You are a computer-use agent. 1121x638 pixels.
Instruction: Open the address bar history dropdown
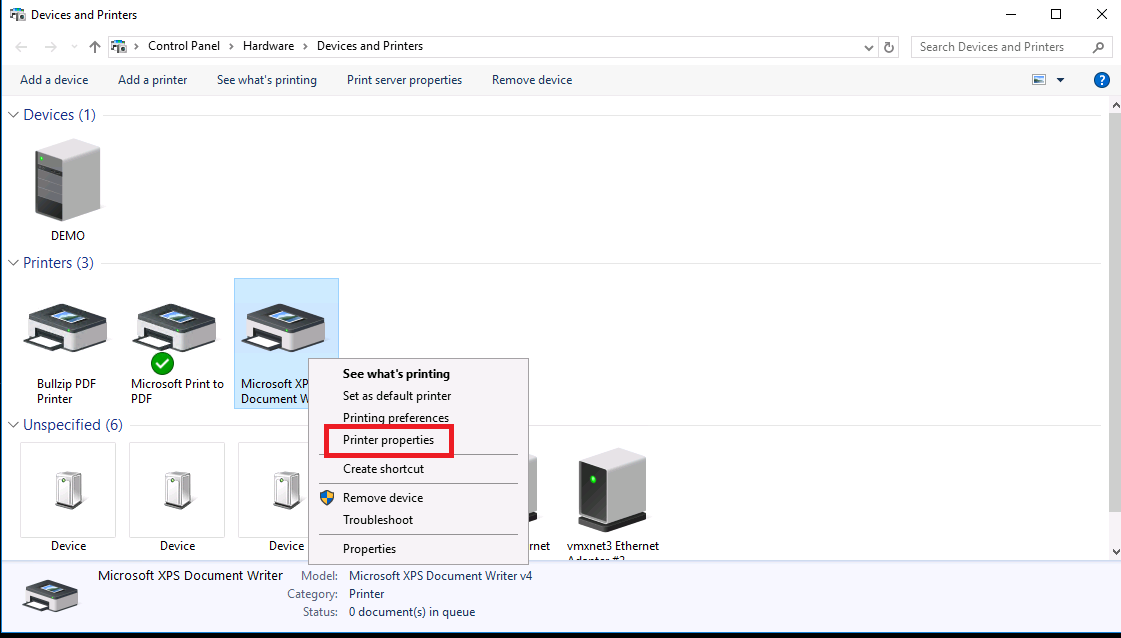pyautogui.click(x=869, y=47)
